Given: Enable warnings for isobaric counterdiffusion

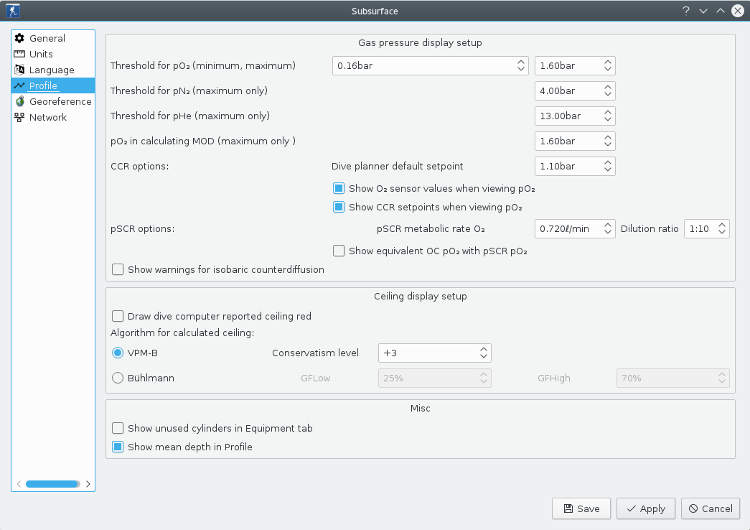Looking at the screenshot, I should [118, 269].
